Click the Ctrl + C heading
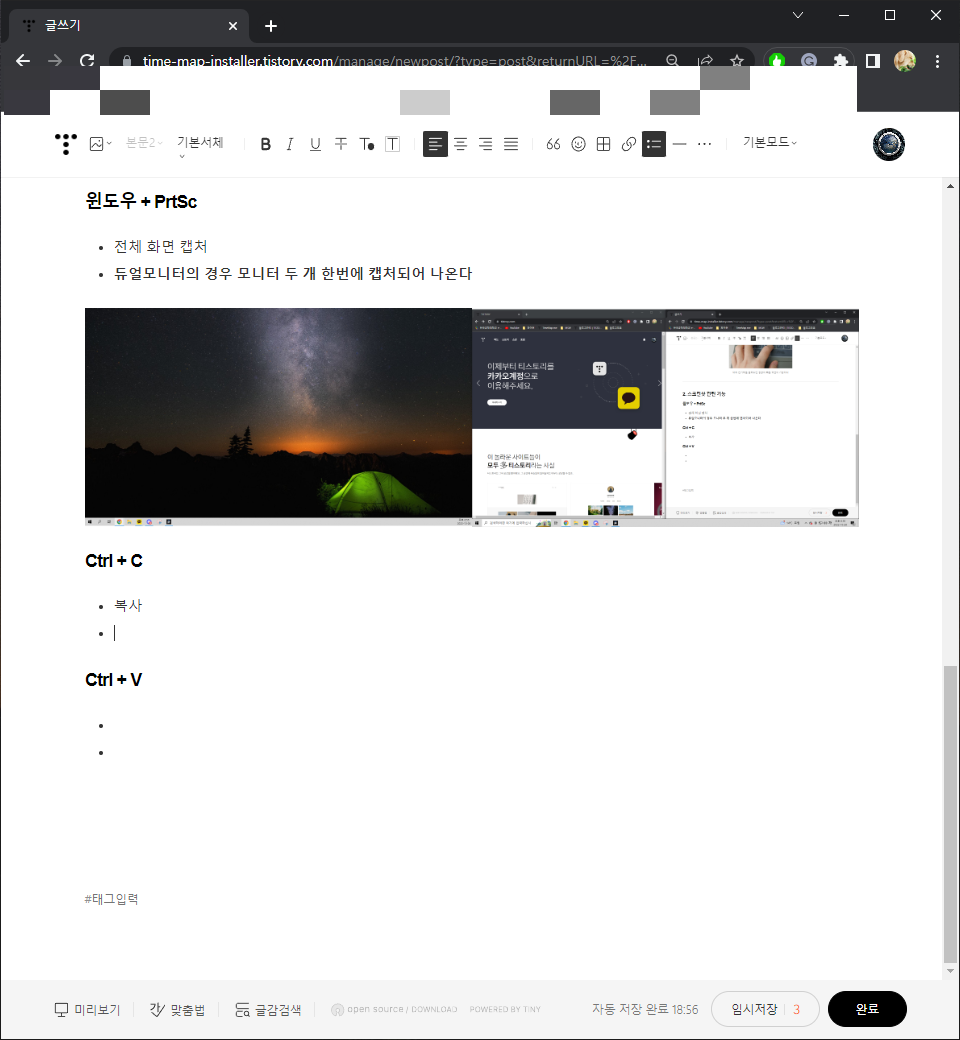The height and width of the screenshot is (1040, 960). coord(114,561)
